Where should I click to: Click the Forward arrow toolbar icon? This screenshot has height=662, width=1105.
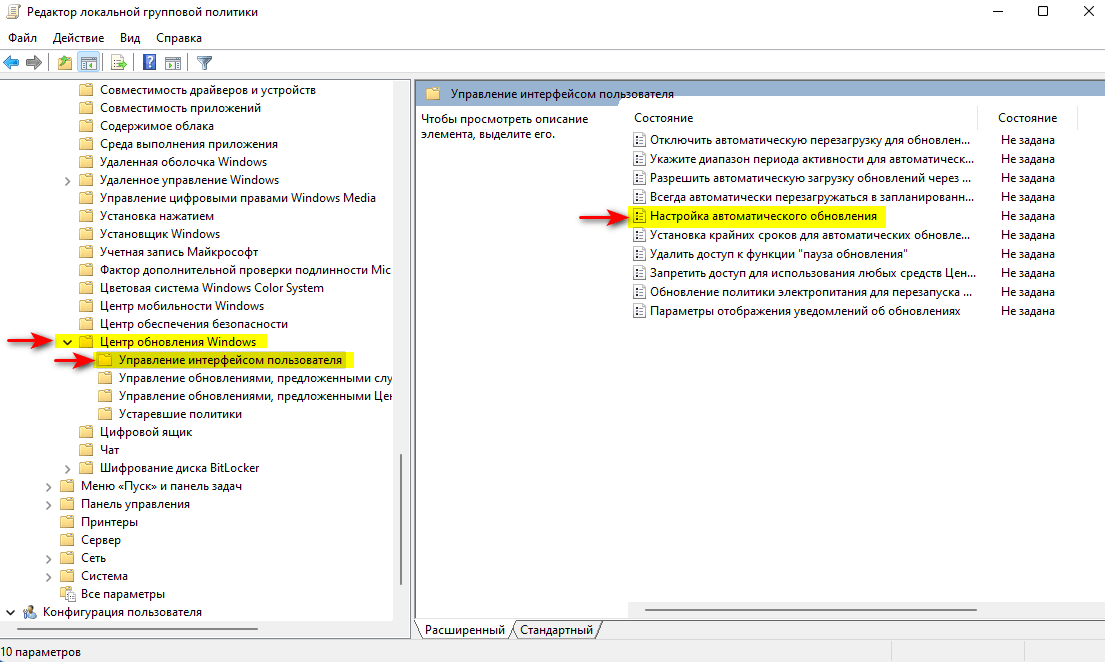(33, 63)
